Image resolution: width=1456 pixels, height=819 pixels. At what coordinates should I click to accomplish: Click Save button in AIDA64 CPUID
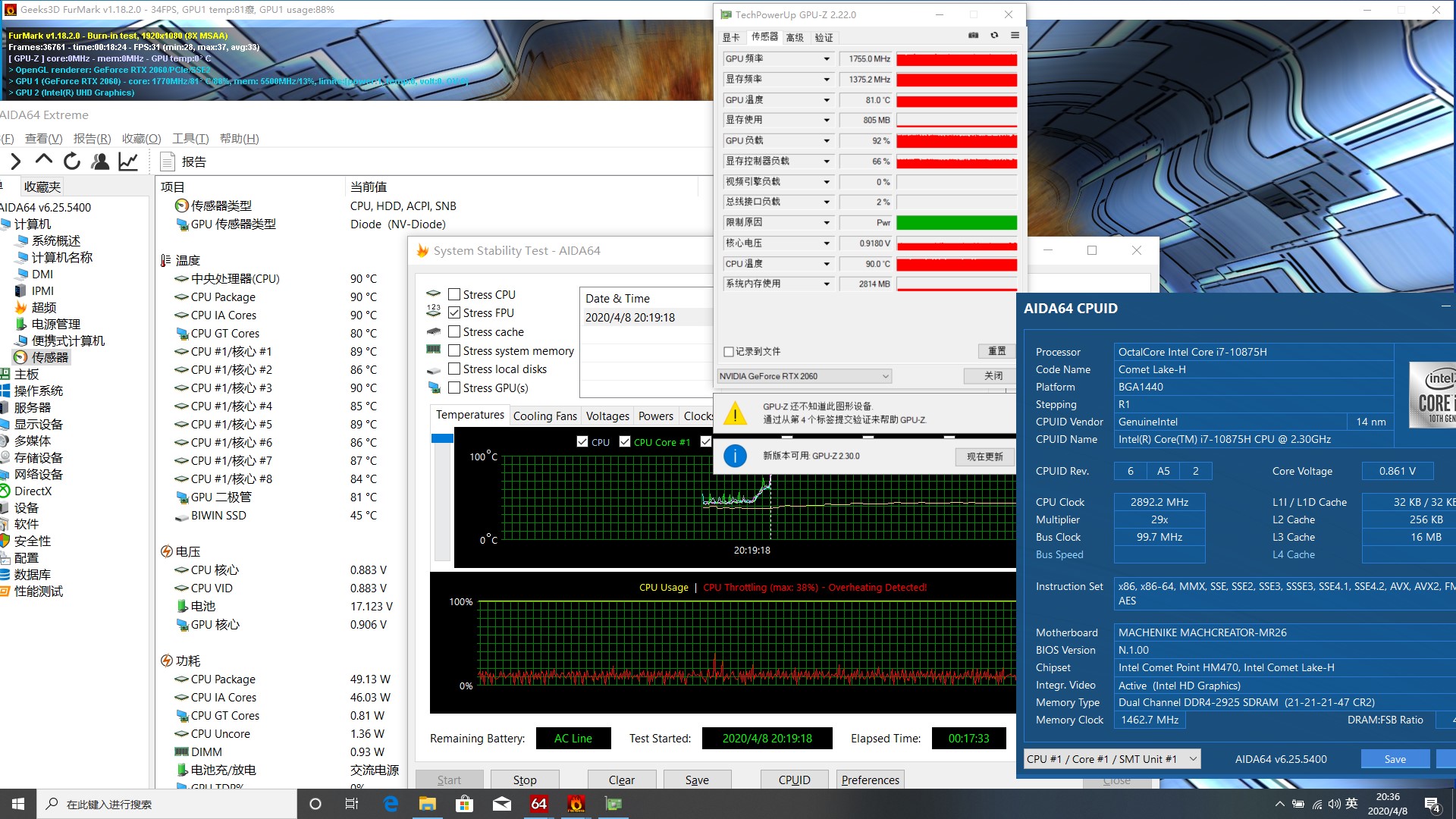(x=1395, y=759)
